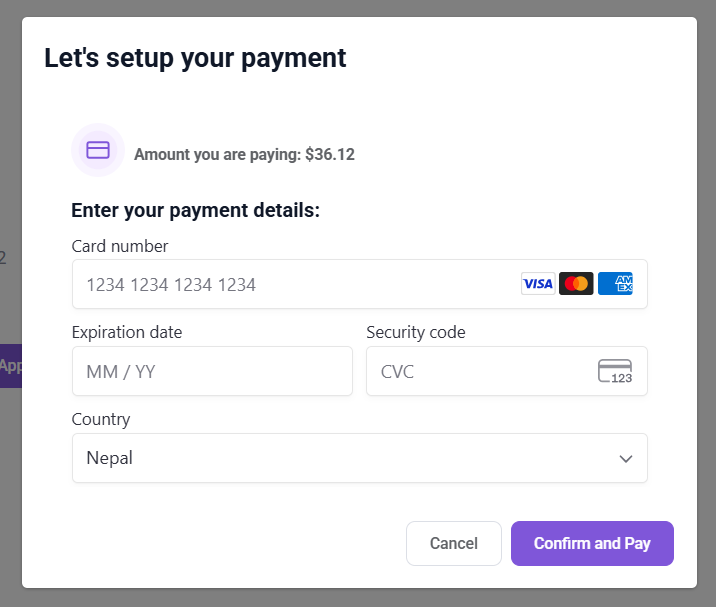Click the Mastercard logo
716x607 pixels.
click(x=576, y=284)
